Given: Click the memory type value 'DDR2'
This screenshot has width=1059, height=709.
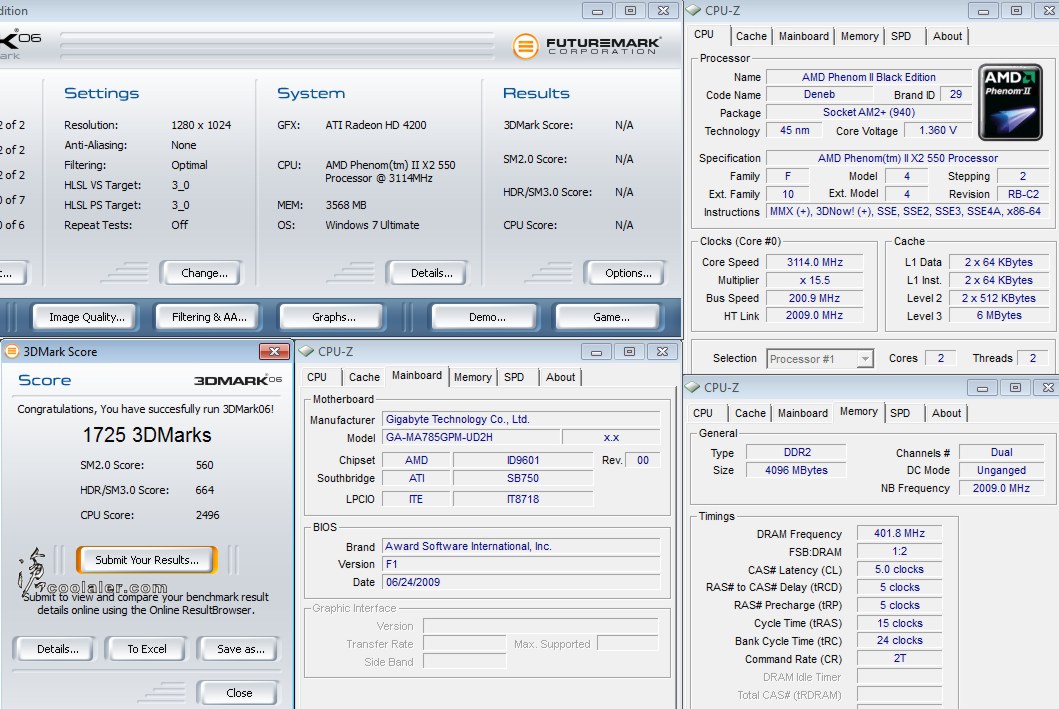Looking at the screenshot, I should 797,452.
